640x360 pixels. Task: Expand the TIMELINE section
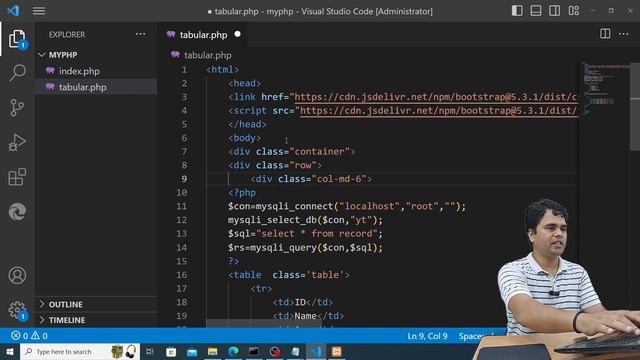coord(67,320)
